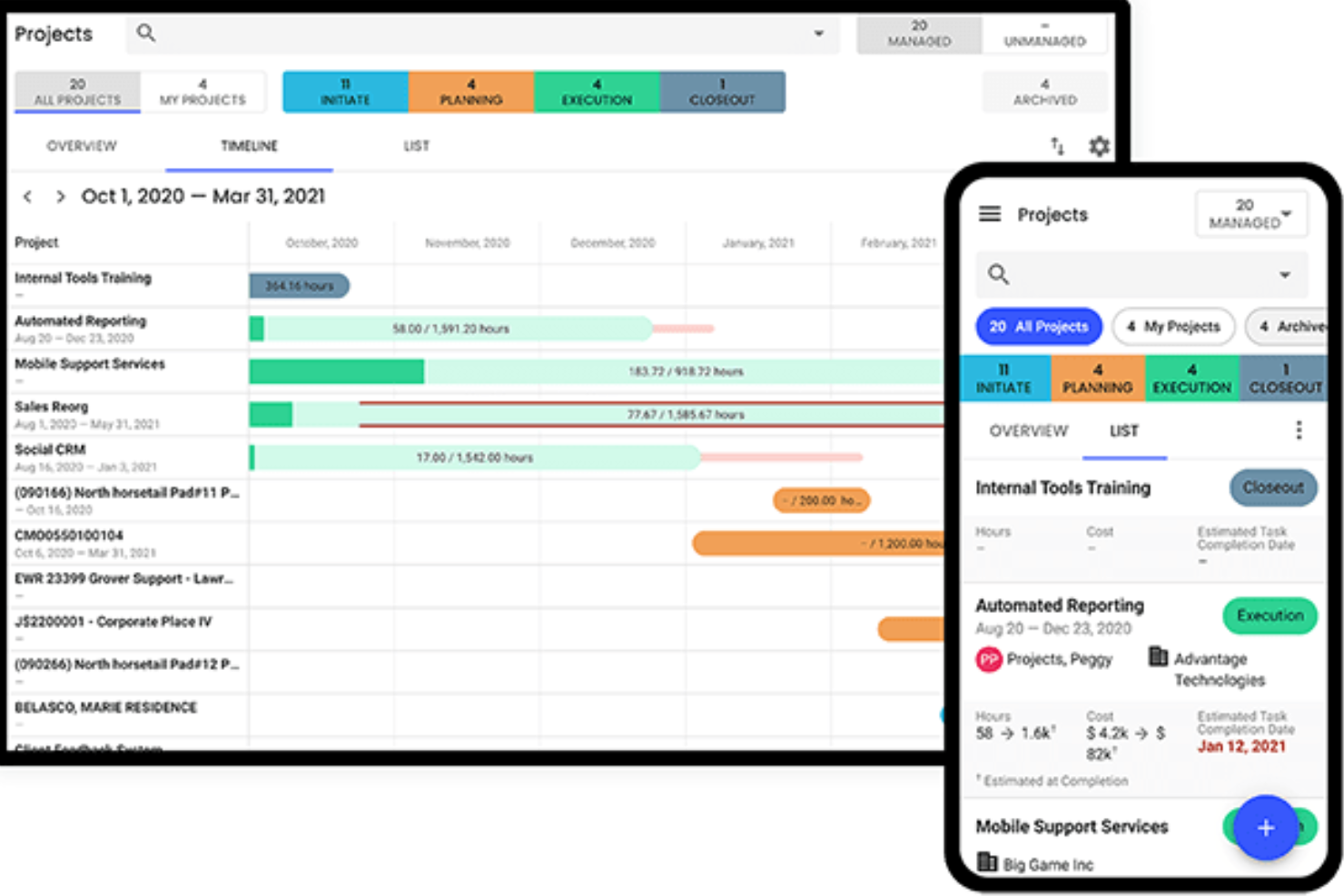Go to next timeline date range
The height and width of the screenshot is (896, 1344).
(x=60, y=196)
